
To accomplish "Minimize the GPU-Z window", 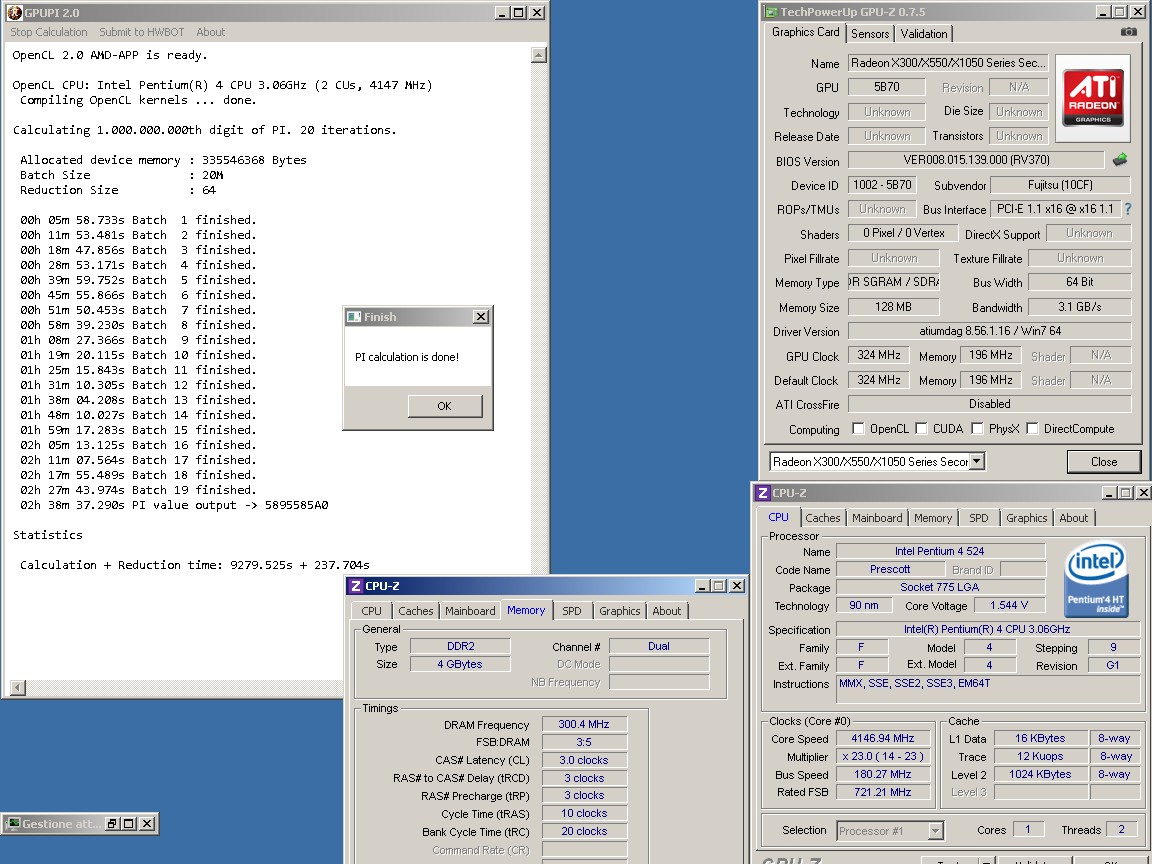I will click(x=1104, y=12).
